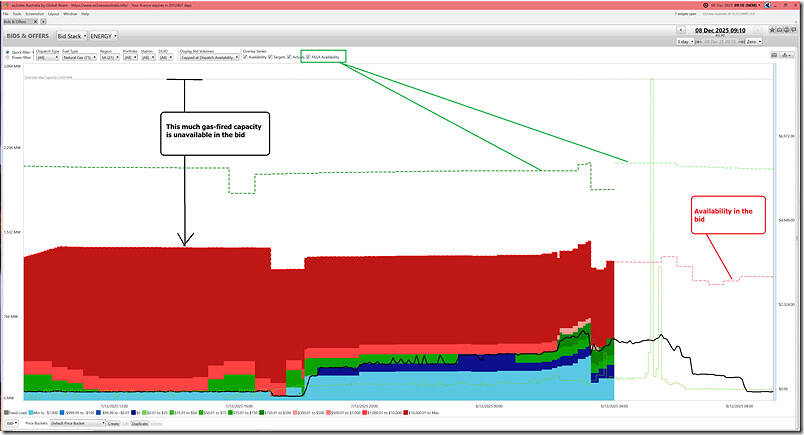Toggle the PASA Availability checkbox
804x435 pixels.
309,57
